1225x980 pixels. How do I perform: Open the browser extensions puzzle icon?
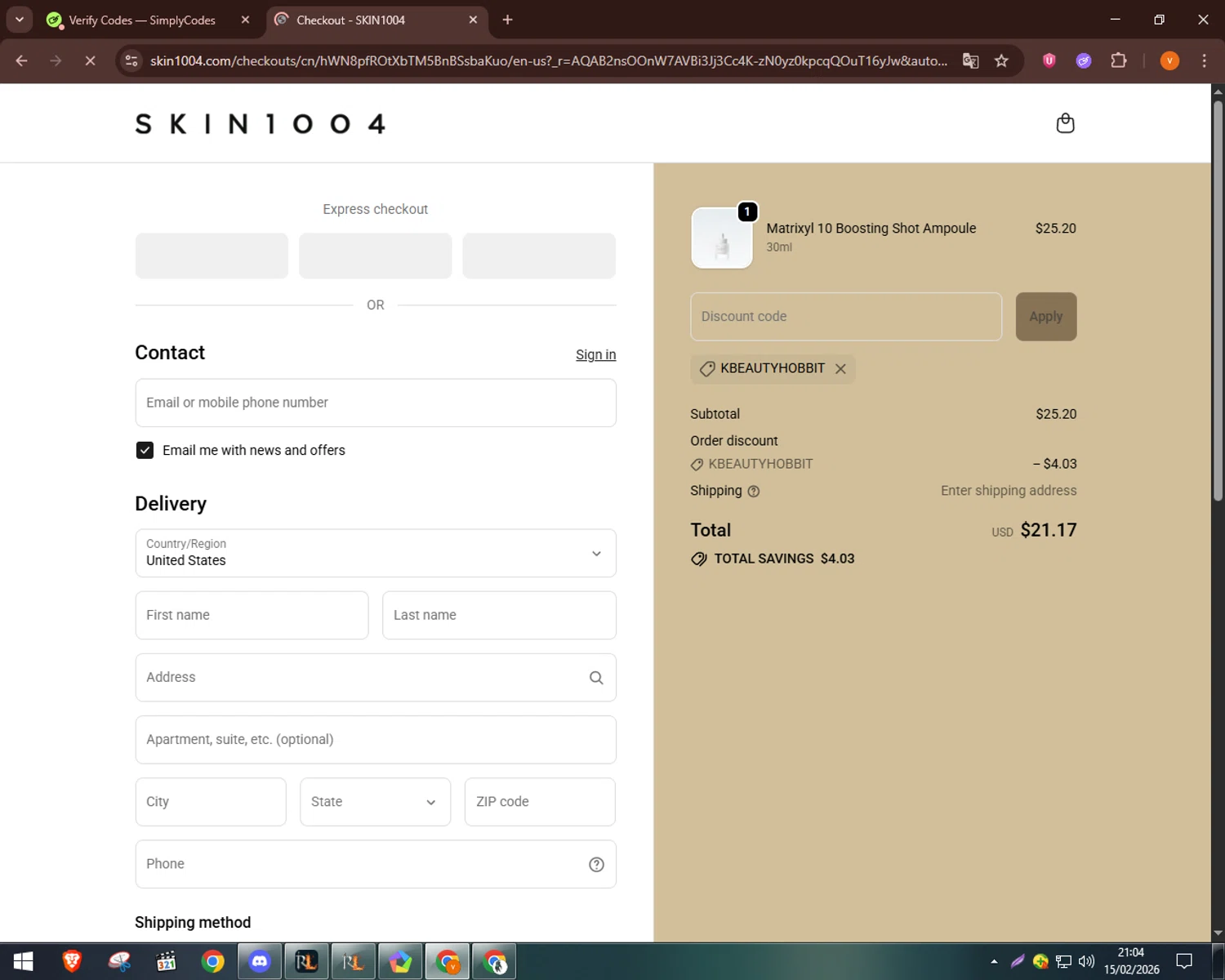click(1119, 60)
